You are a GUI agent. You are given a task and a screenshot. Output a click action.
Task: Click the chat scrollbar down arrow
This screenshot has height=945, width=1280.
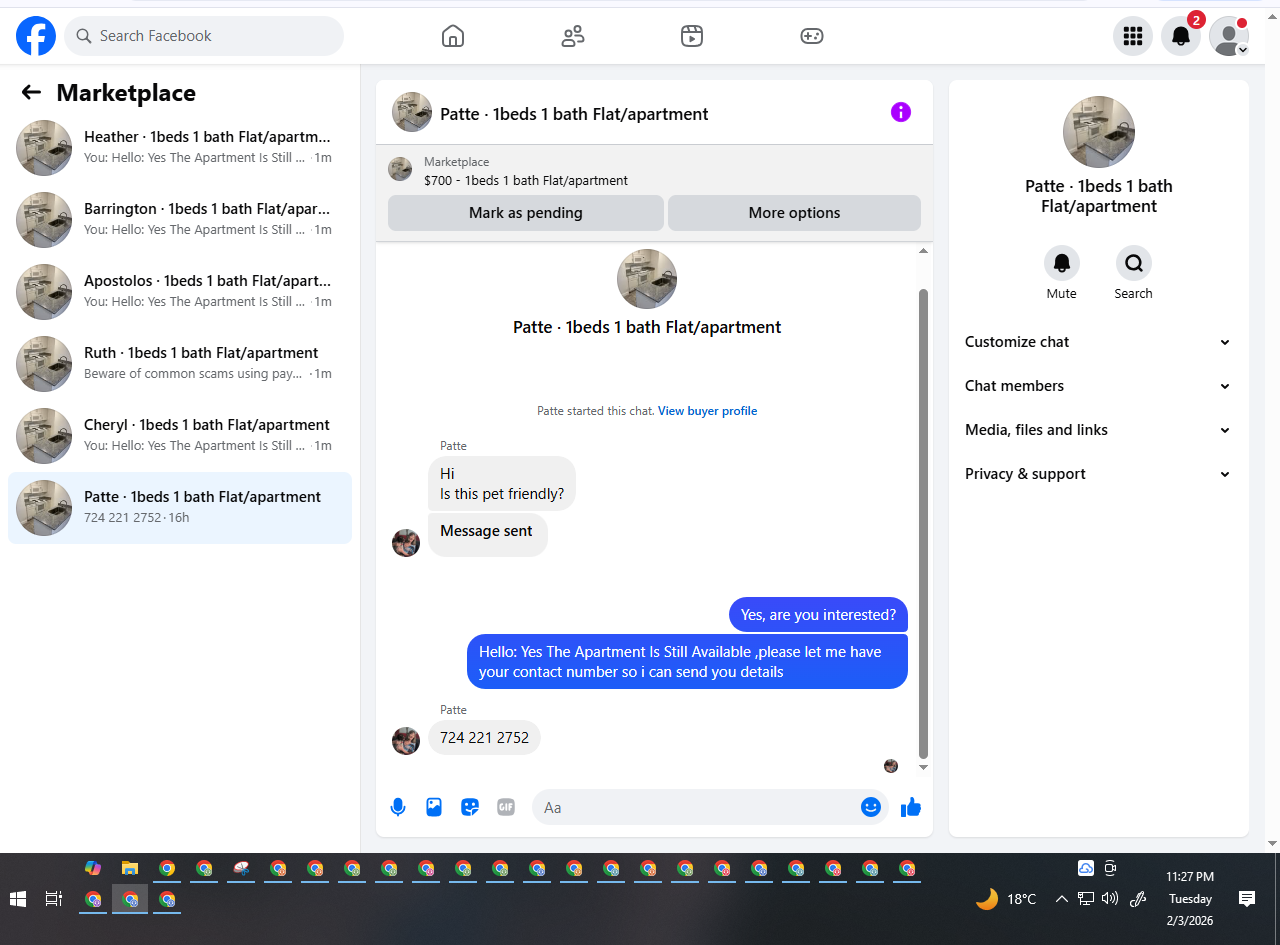pos(924,767)
